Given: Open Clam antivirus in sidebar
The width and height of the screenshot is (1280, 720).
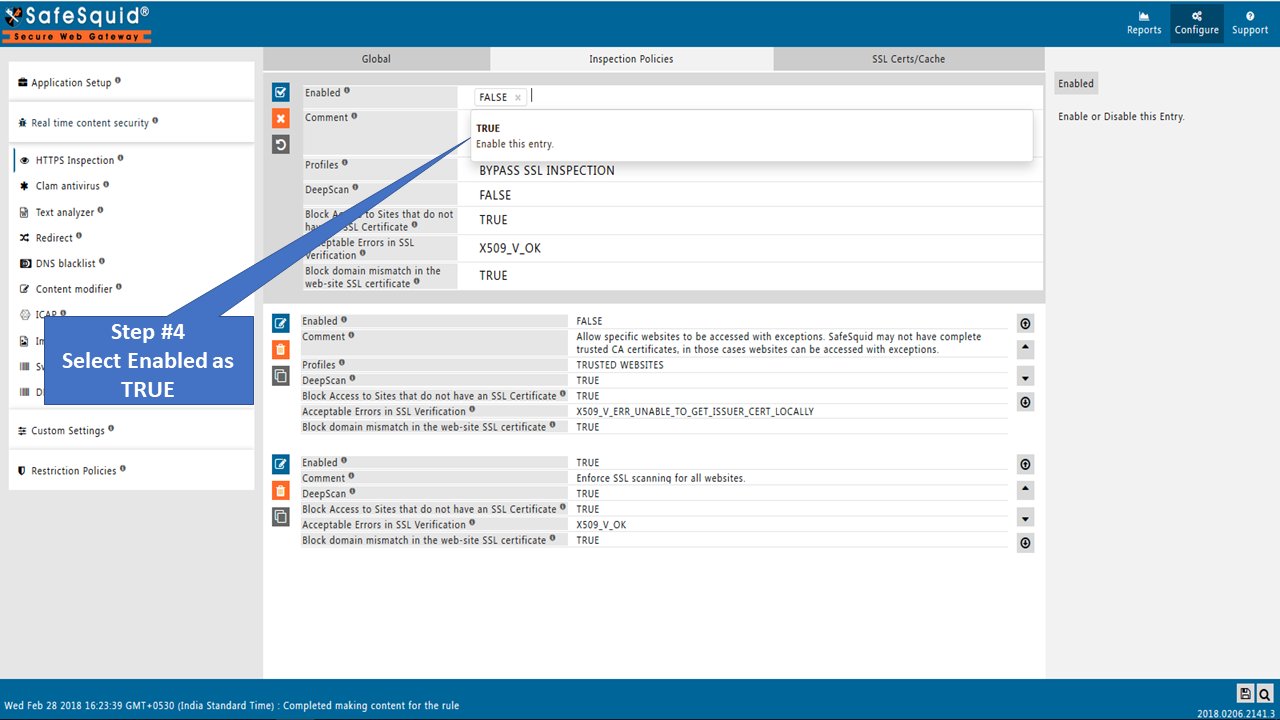Looking at the screenshot, I should pyautogui.click(x=66, y=186).
